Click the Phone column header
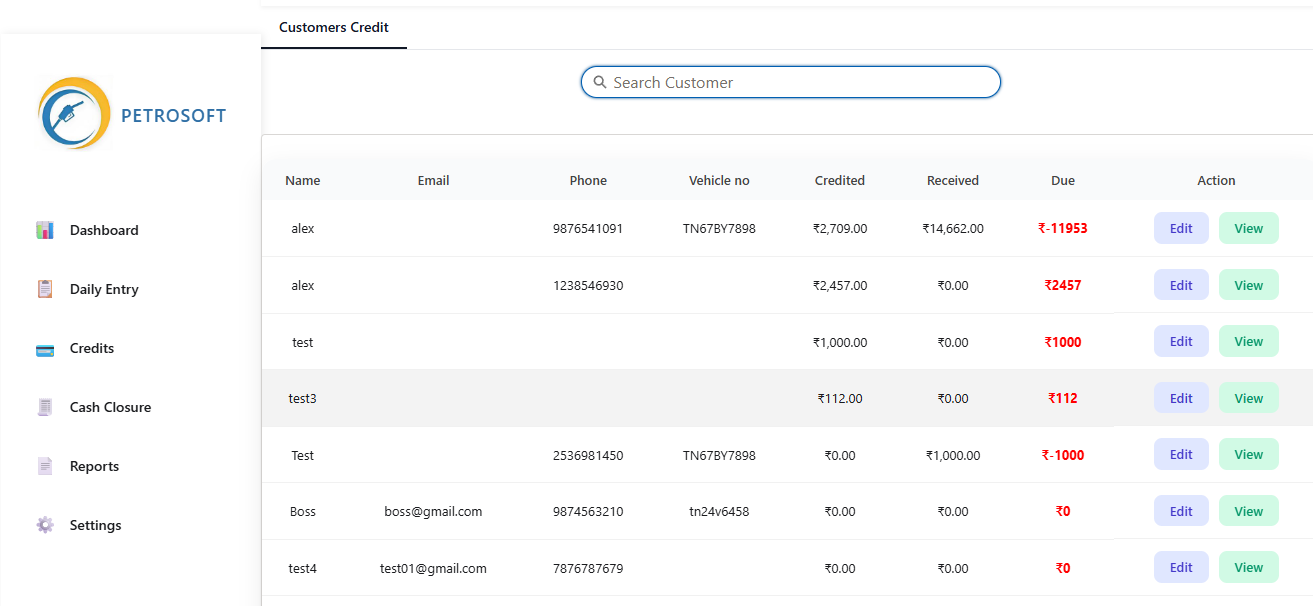The width and height of the screenshot is (1313, 606). click(588, 181)
